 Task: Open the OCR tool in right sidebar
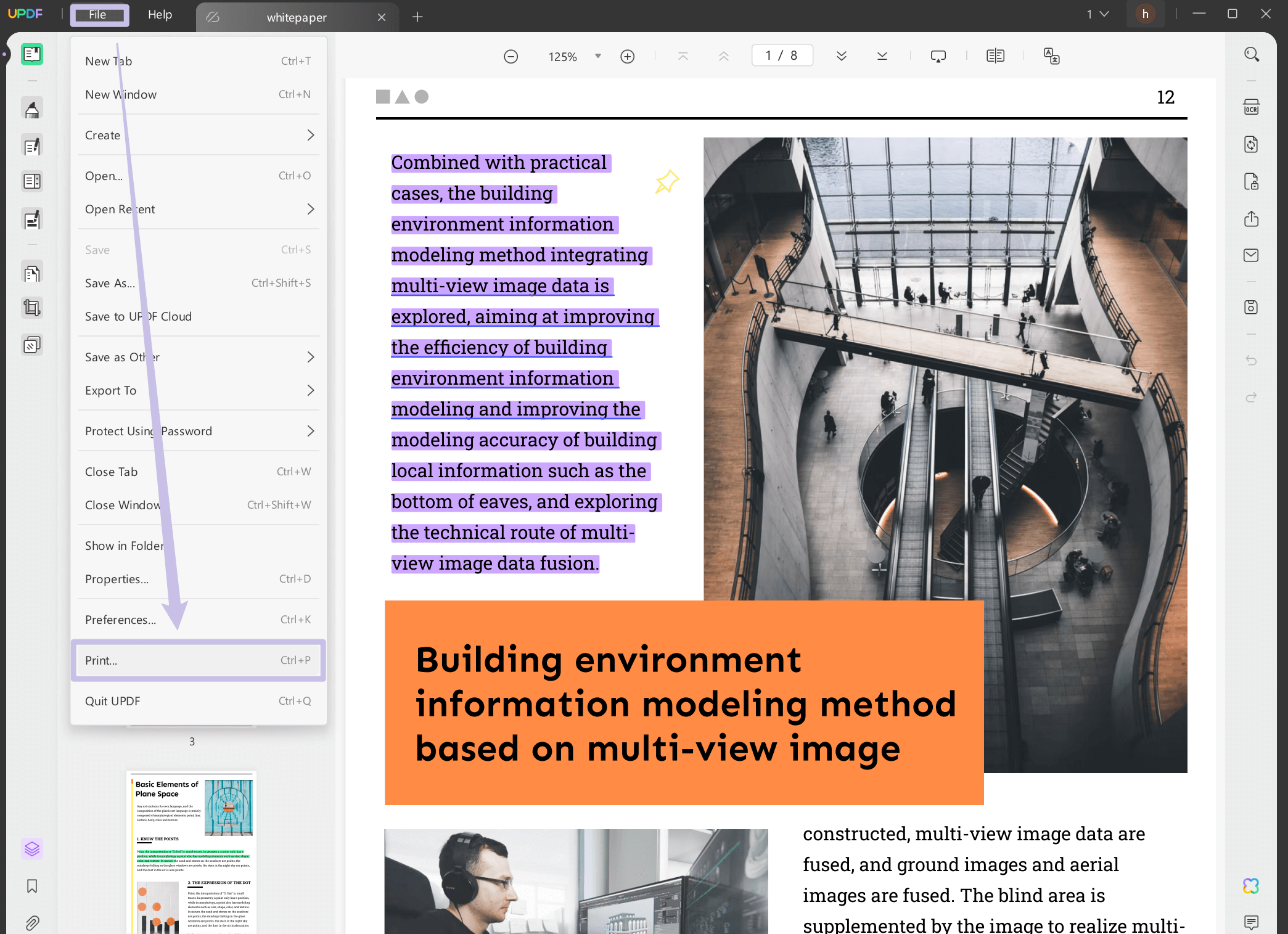tap(1250, 107)
